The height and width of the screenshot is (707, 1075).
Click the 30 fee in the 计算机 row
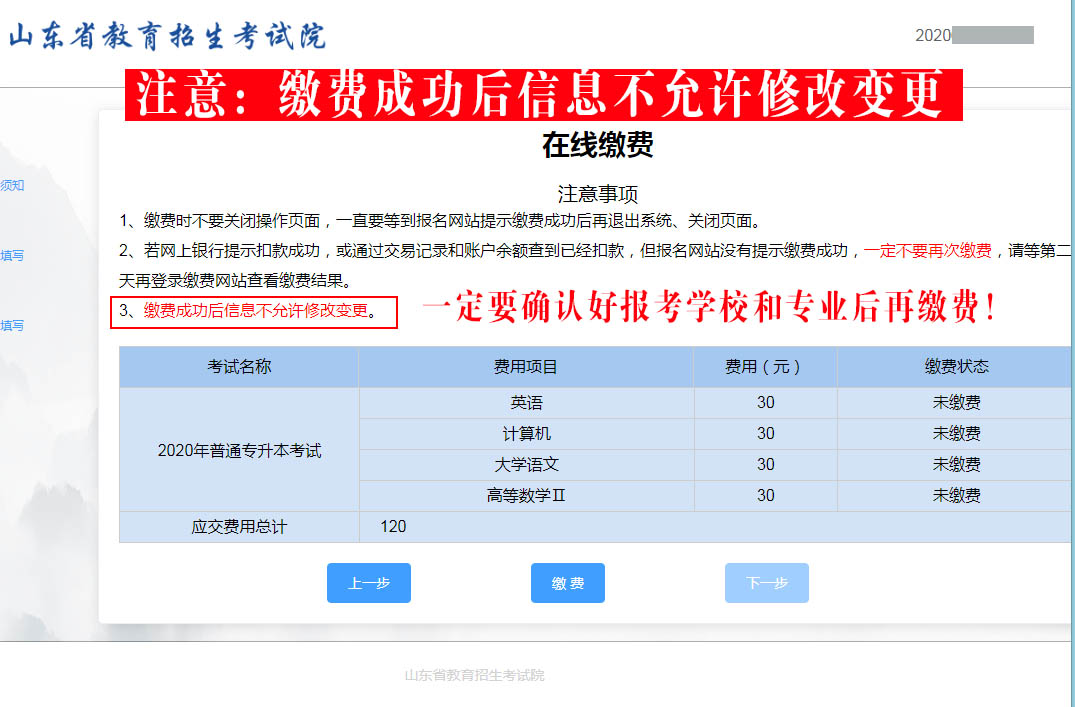[765, 433]
